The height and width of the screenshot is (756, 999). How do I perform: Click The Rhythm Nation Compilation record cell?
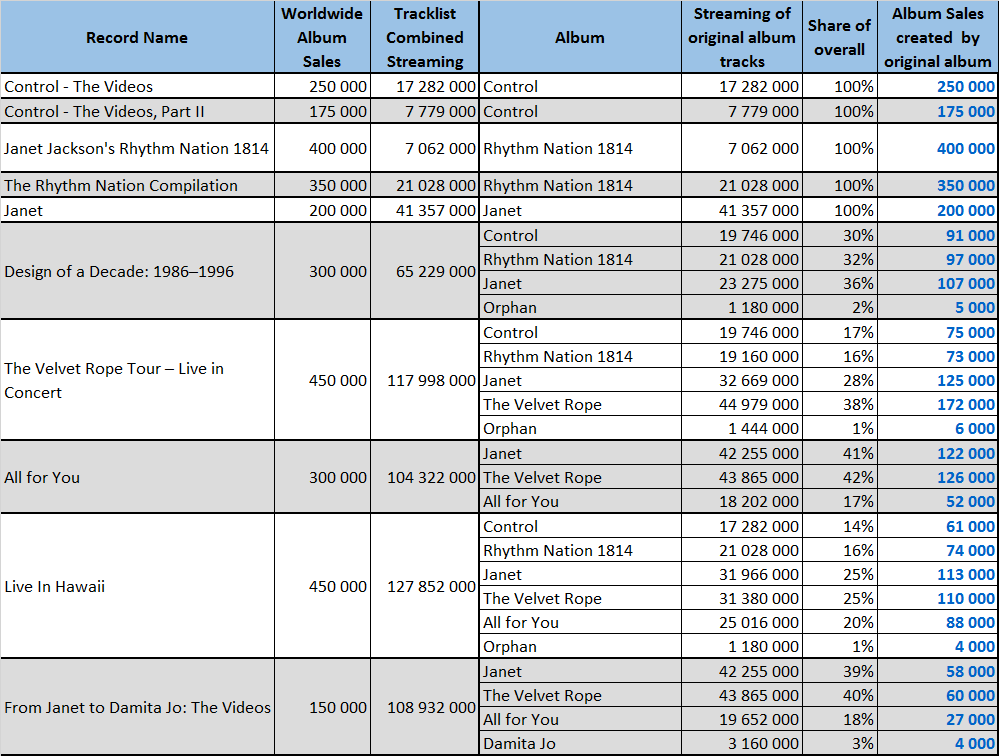pos(137,185)
